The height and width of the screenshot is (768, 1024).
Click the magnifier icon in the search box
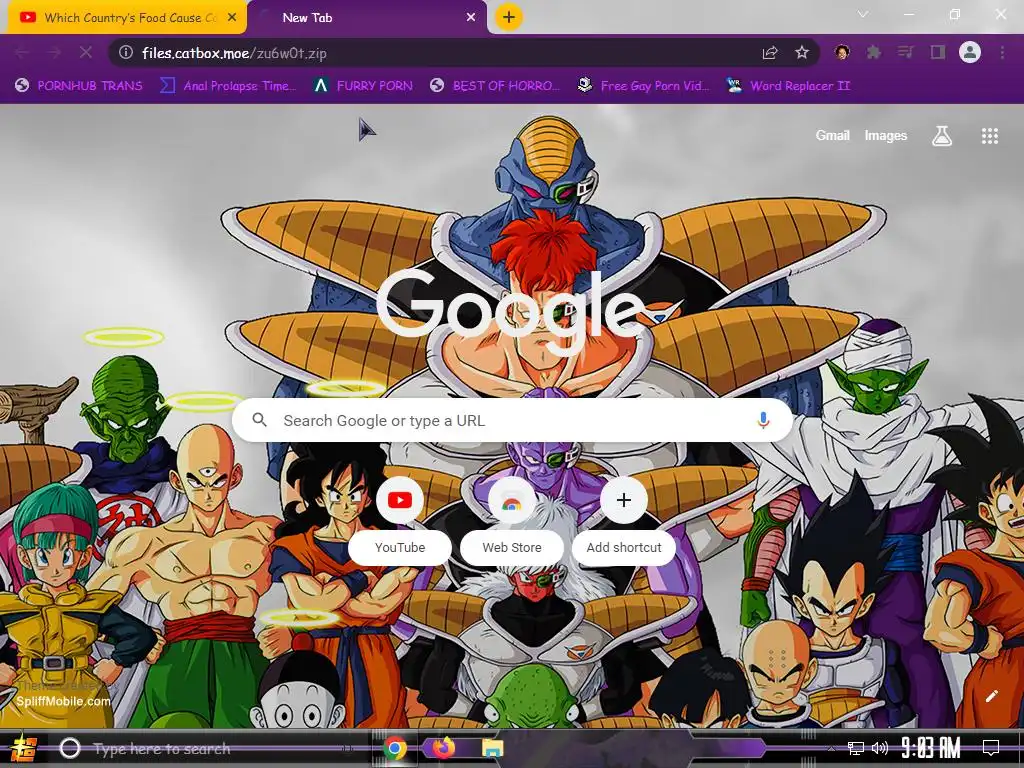tap(259, 420)
